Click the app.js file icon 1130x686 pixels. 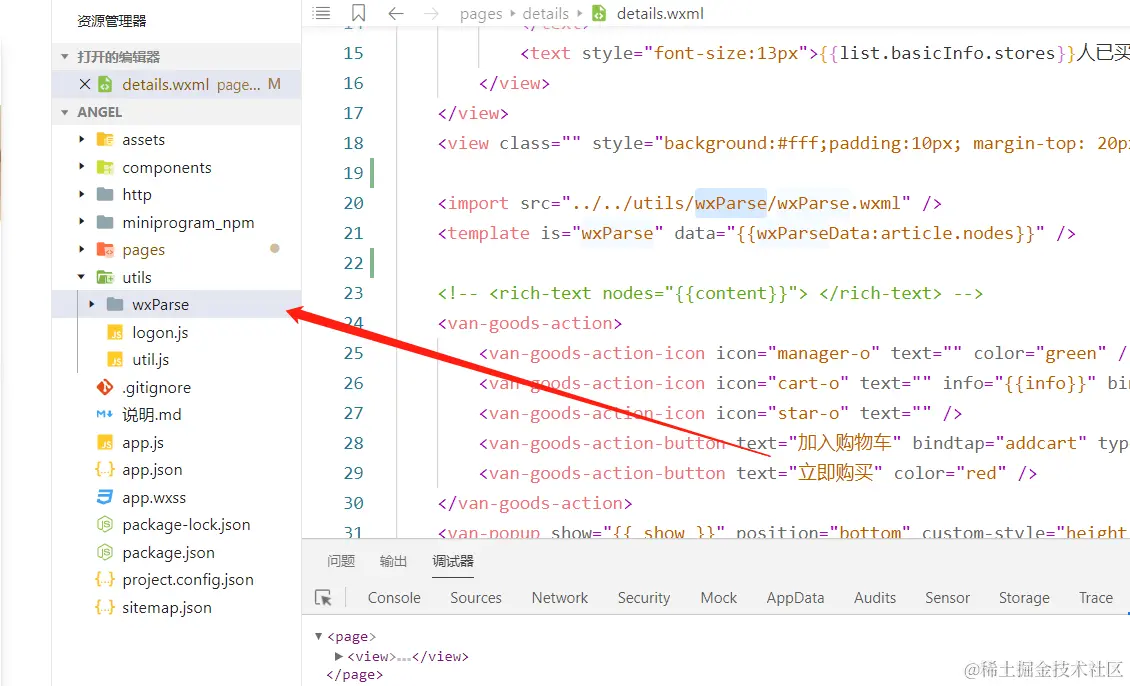(x=105, y=442)
